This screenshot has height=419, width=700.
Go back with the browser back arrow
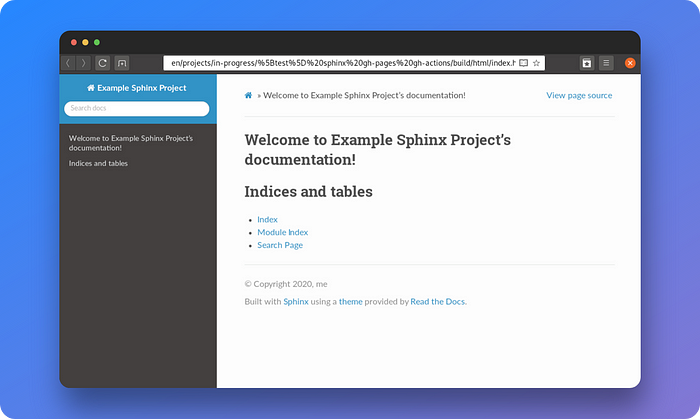click(x=68, y=63)
